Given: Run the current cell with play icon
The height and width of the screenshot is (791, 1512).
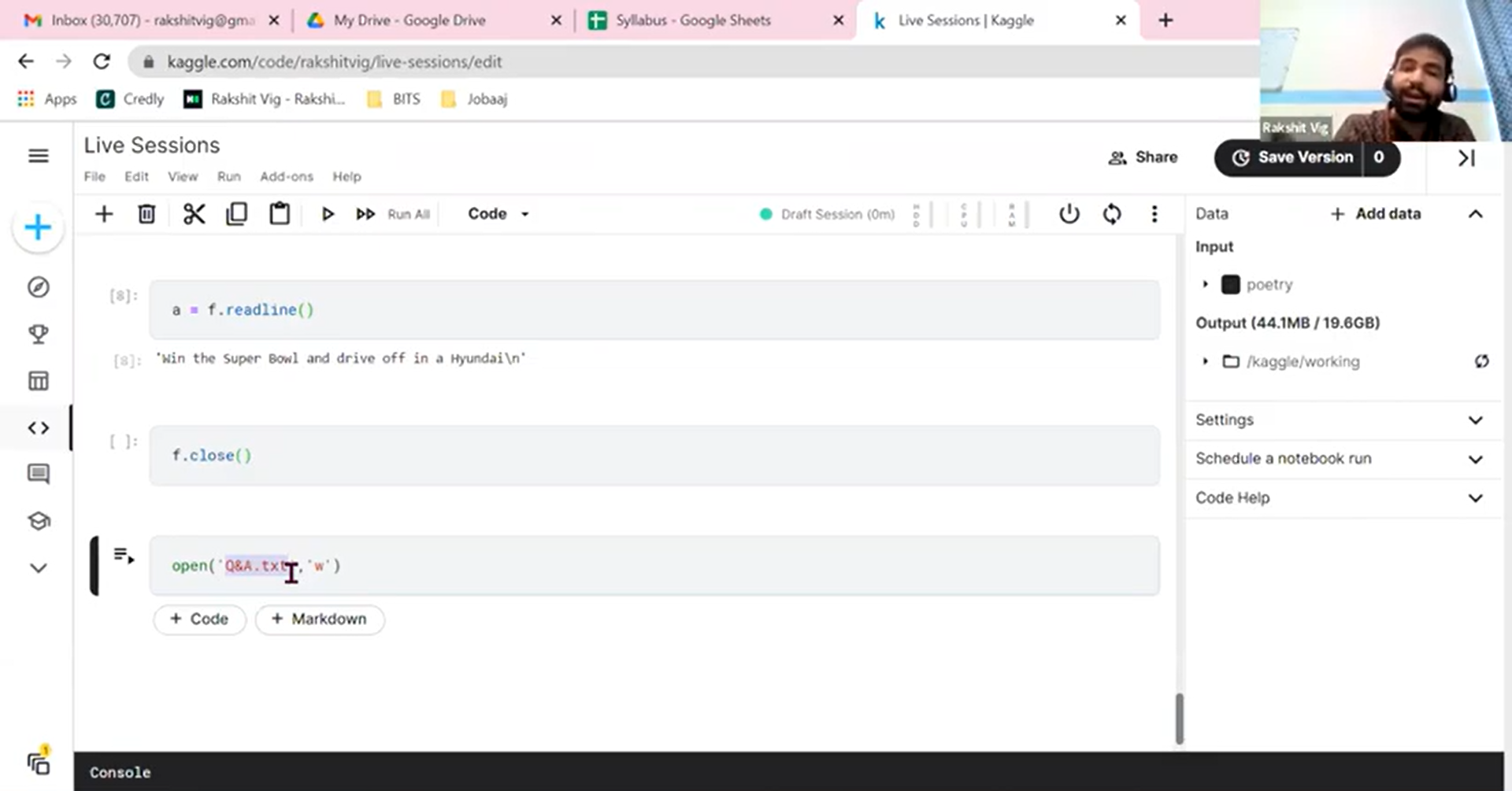Looking at the screenshot, I should coord(328,214).
